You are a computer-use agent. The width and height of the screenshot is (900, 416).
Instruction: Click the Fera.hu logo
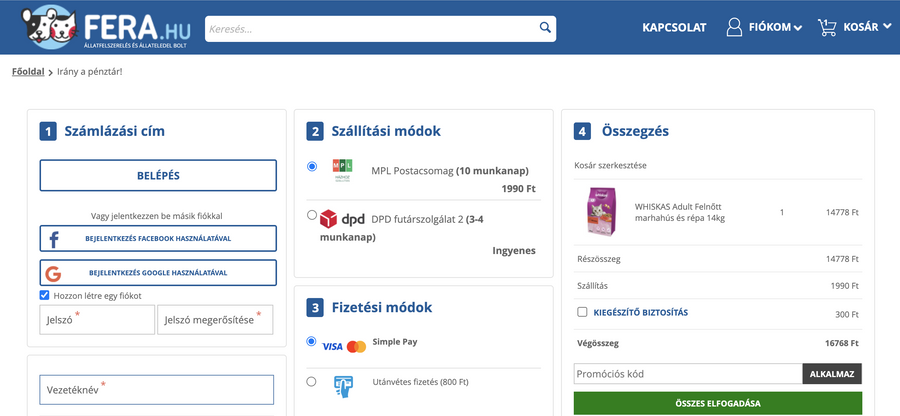click(98, 28)
